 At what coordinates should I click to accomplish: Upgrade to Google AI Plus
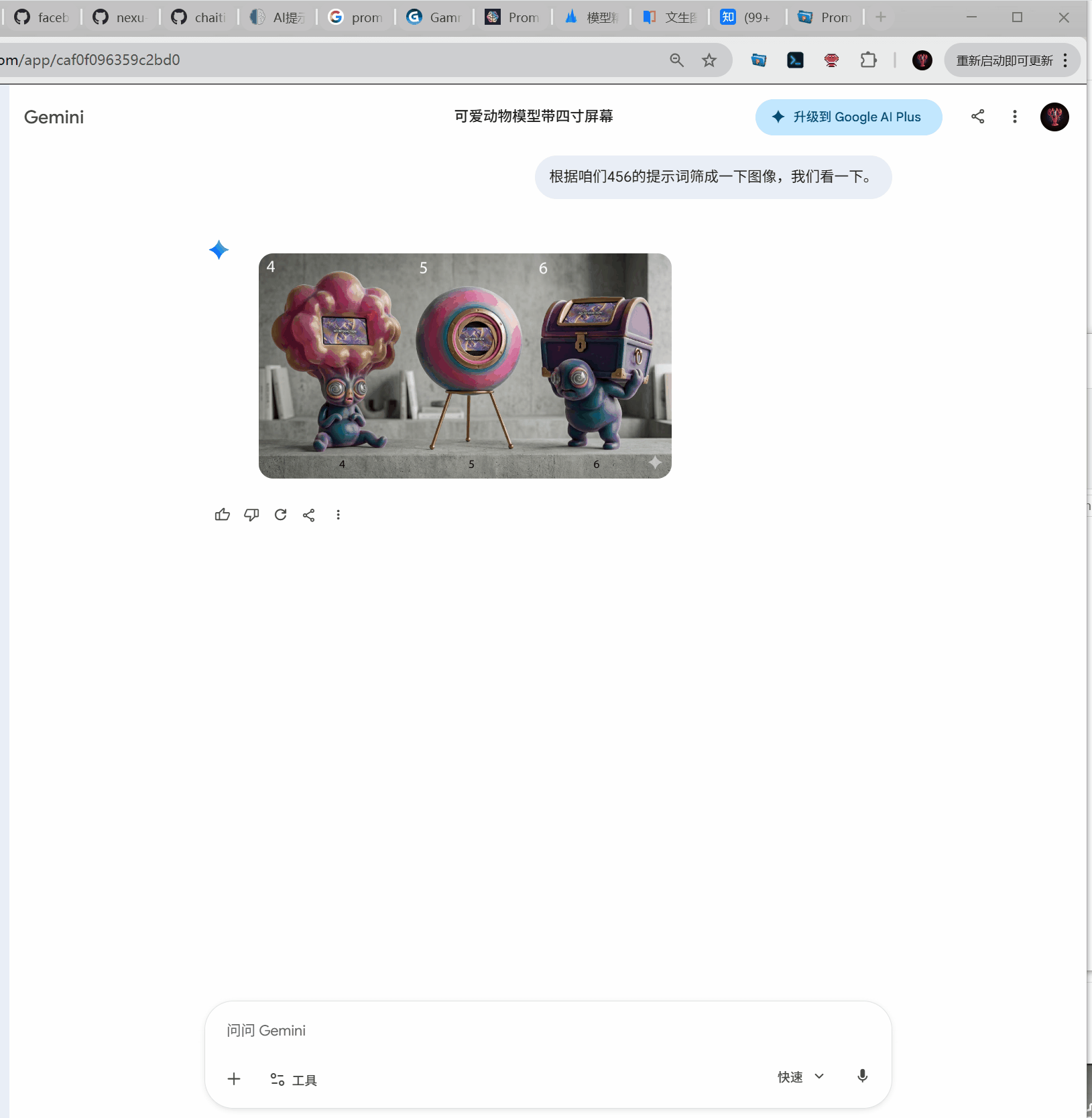[x=849, y=117]
